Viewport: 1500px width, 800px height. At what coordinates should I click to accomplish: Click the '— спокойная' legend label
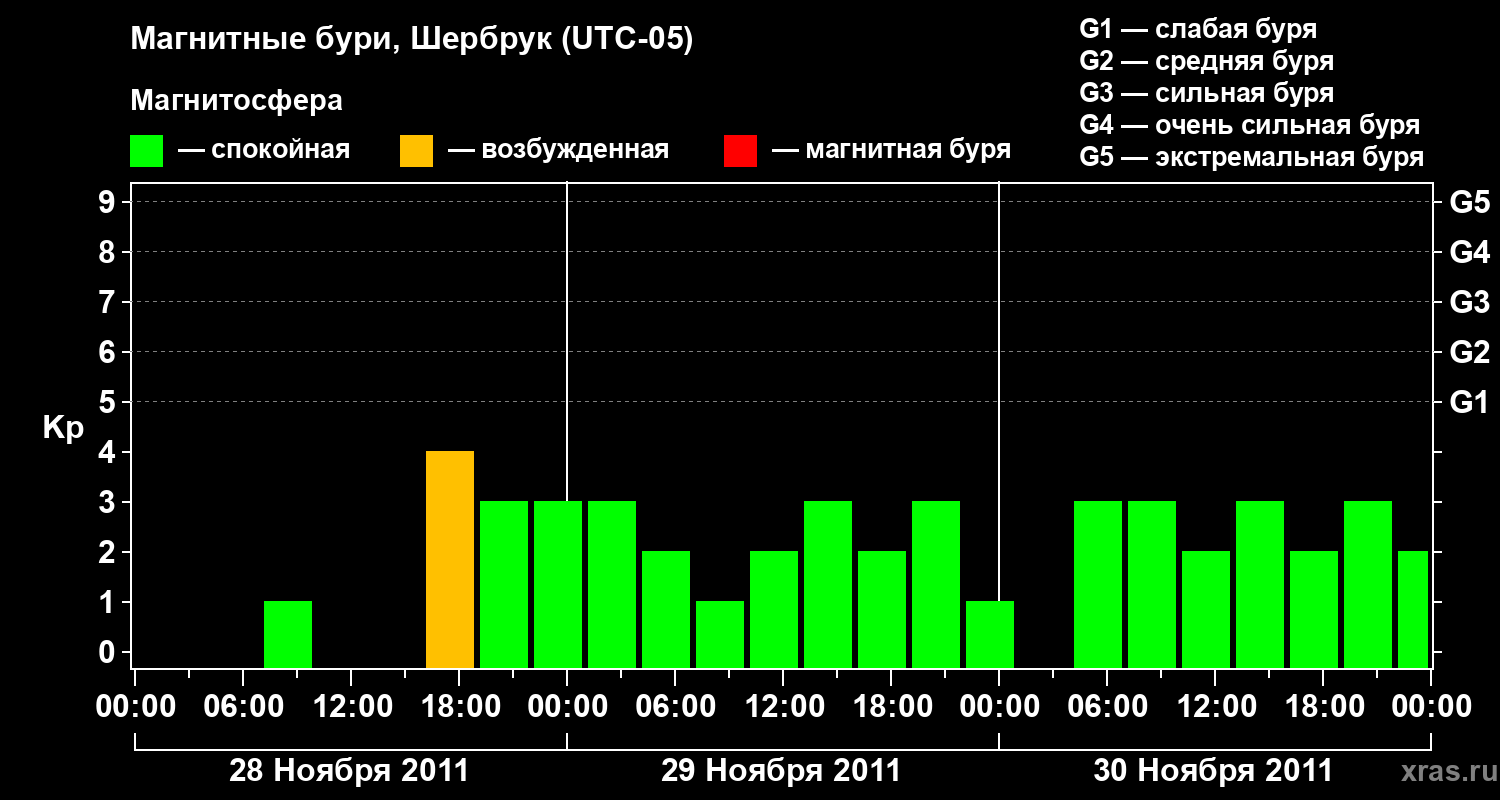(264, 151)
